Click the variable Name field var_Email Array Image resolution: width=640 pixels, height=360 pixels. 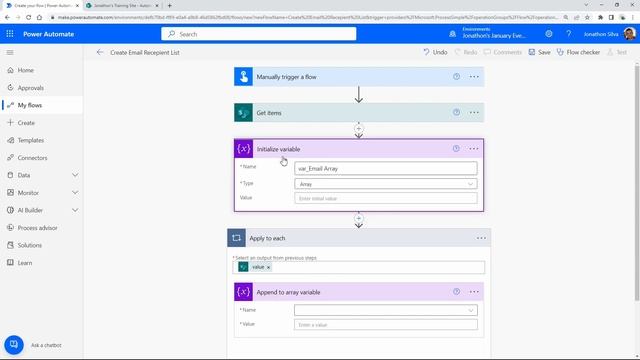click(x=386, y=169)
